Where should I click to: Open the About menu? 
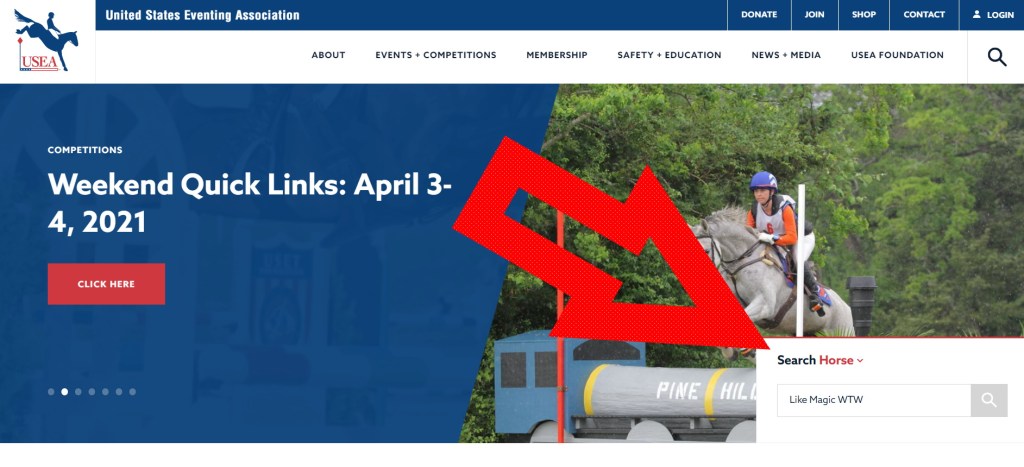tap(328, 56)
